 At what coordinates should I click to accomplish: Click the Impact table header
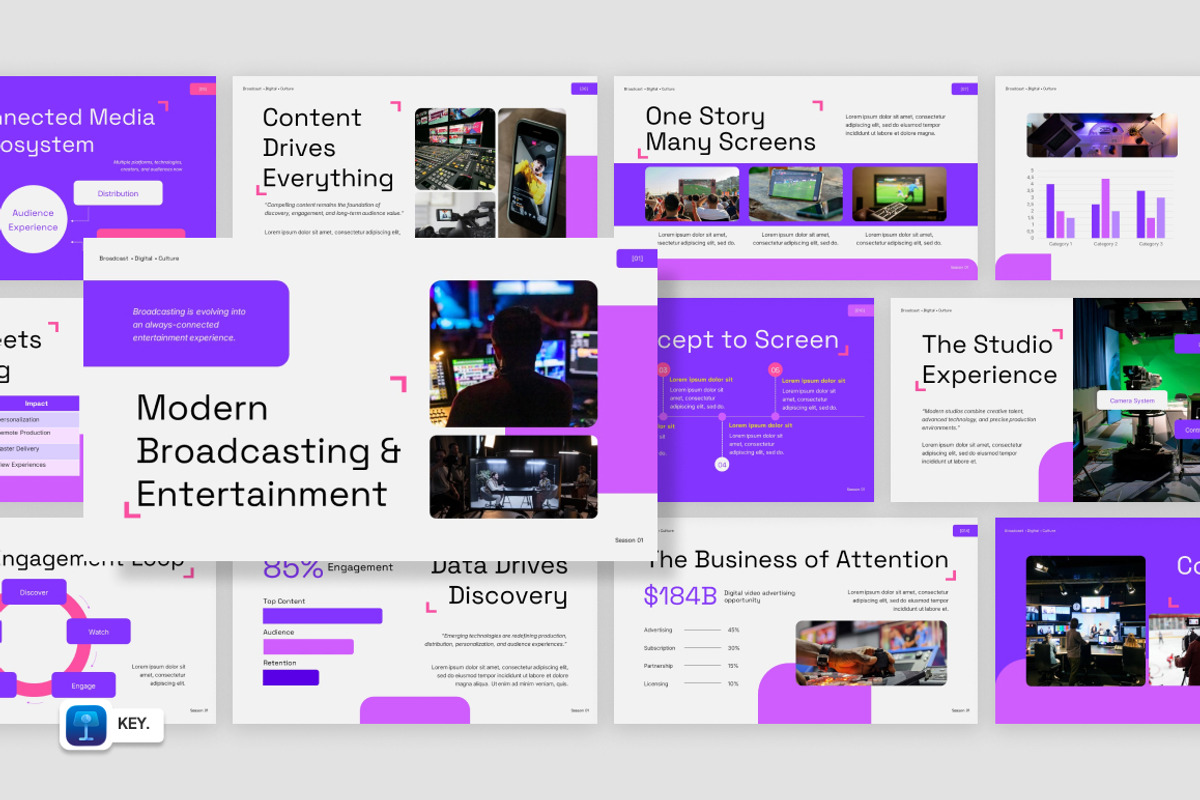pos(36,403)
